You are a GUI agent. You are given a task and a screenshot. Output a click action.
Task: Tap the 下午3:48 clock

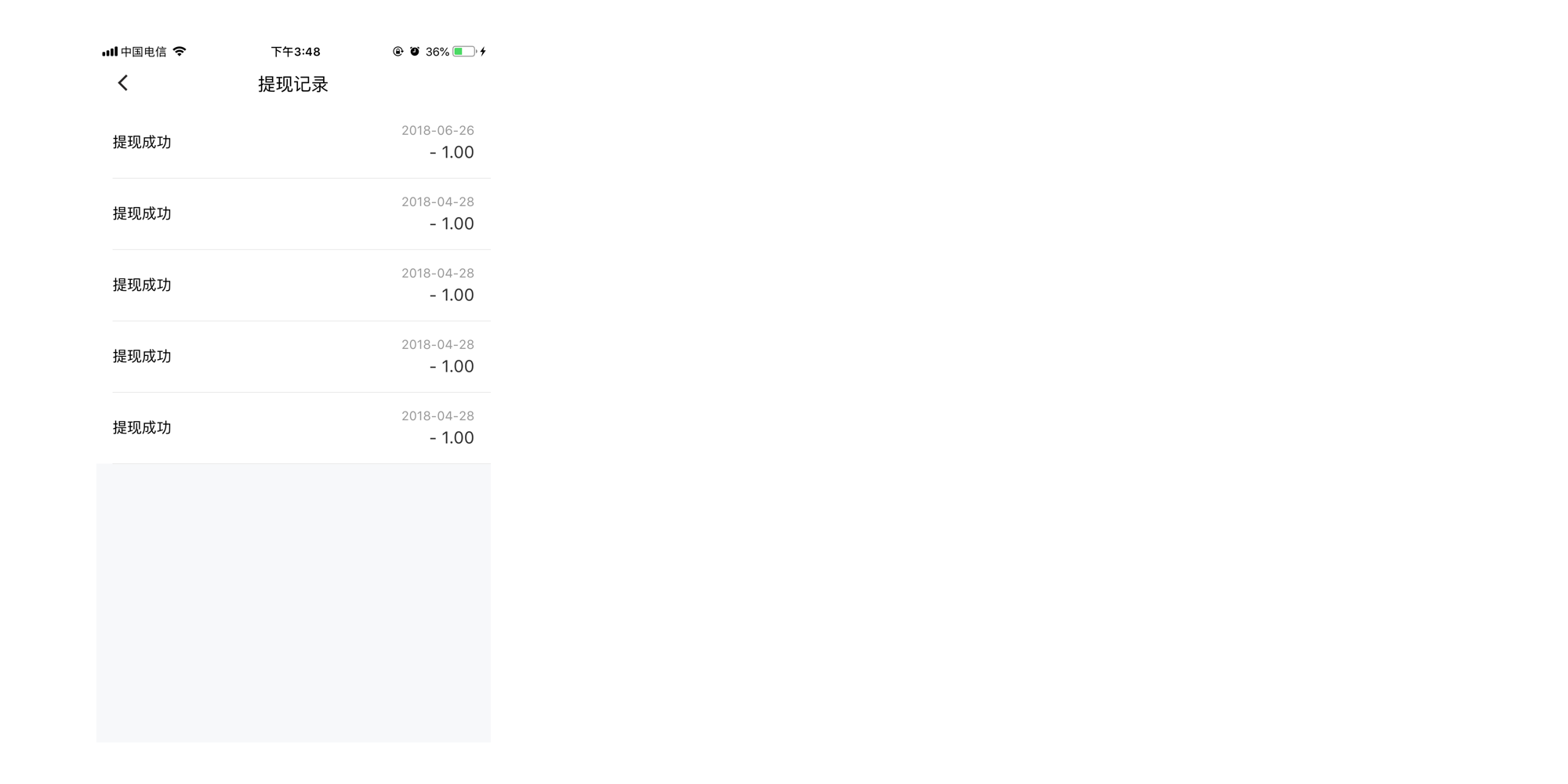(x=296, y=52)
